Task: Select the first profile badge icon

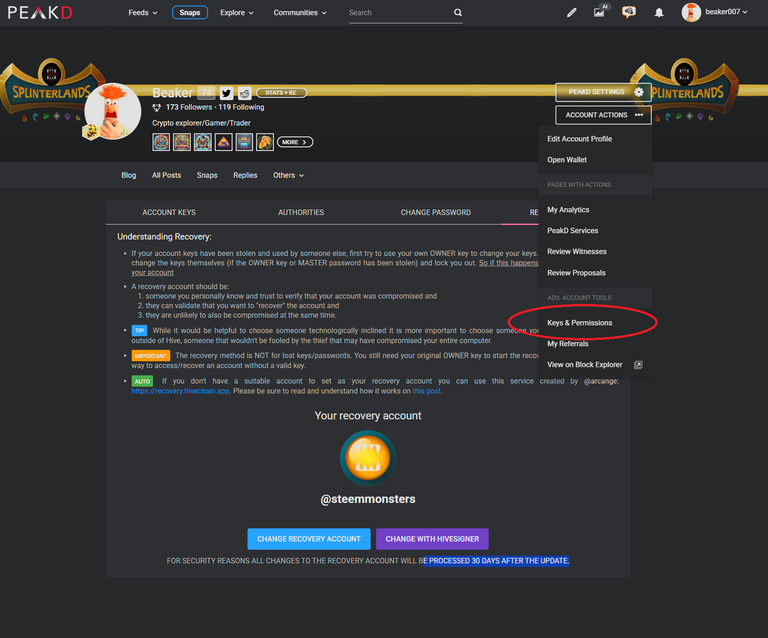Action: pos(161,142)
